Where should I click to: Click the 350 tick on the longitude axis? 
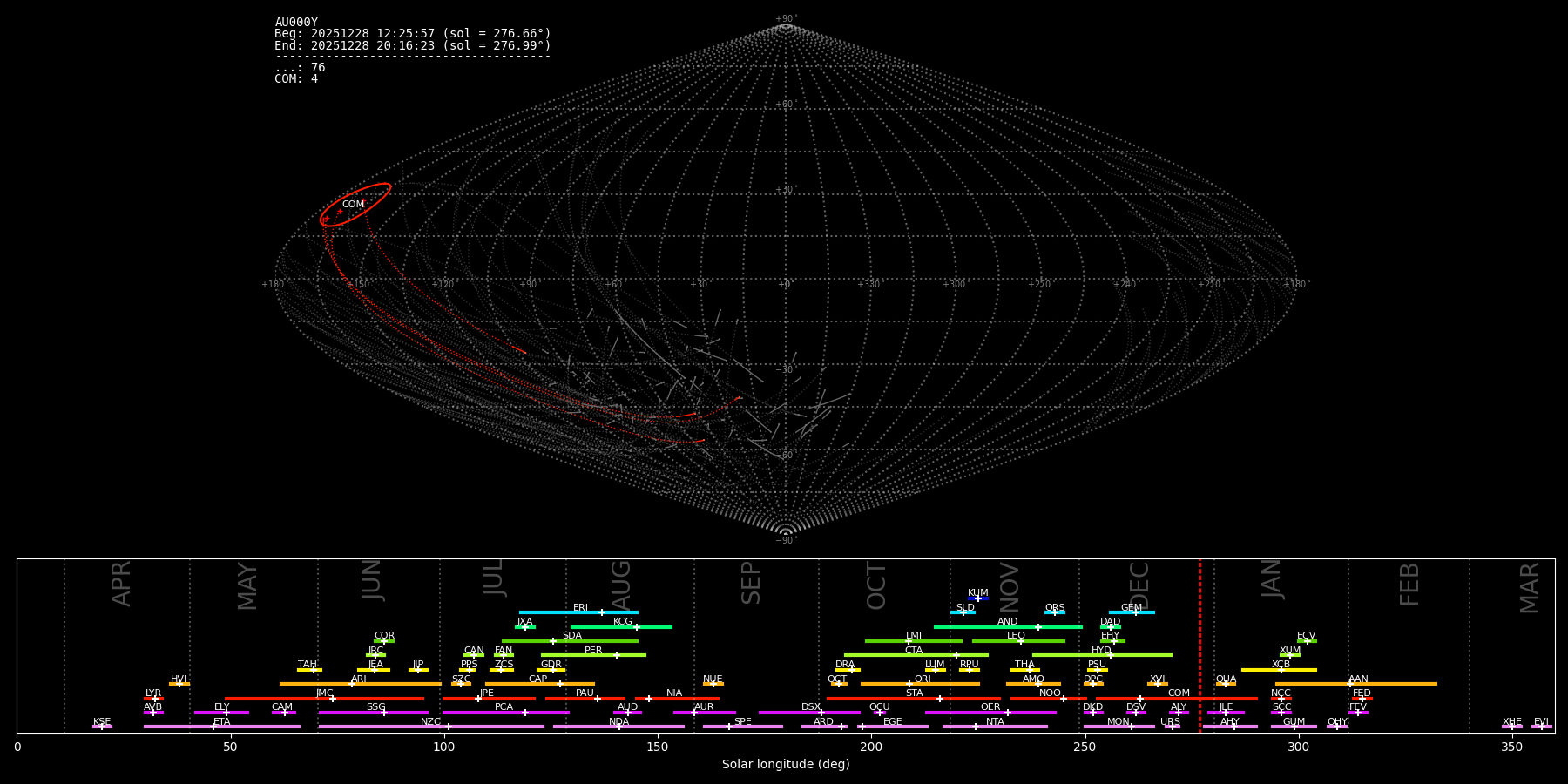tap(1512, 747)
